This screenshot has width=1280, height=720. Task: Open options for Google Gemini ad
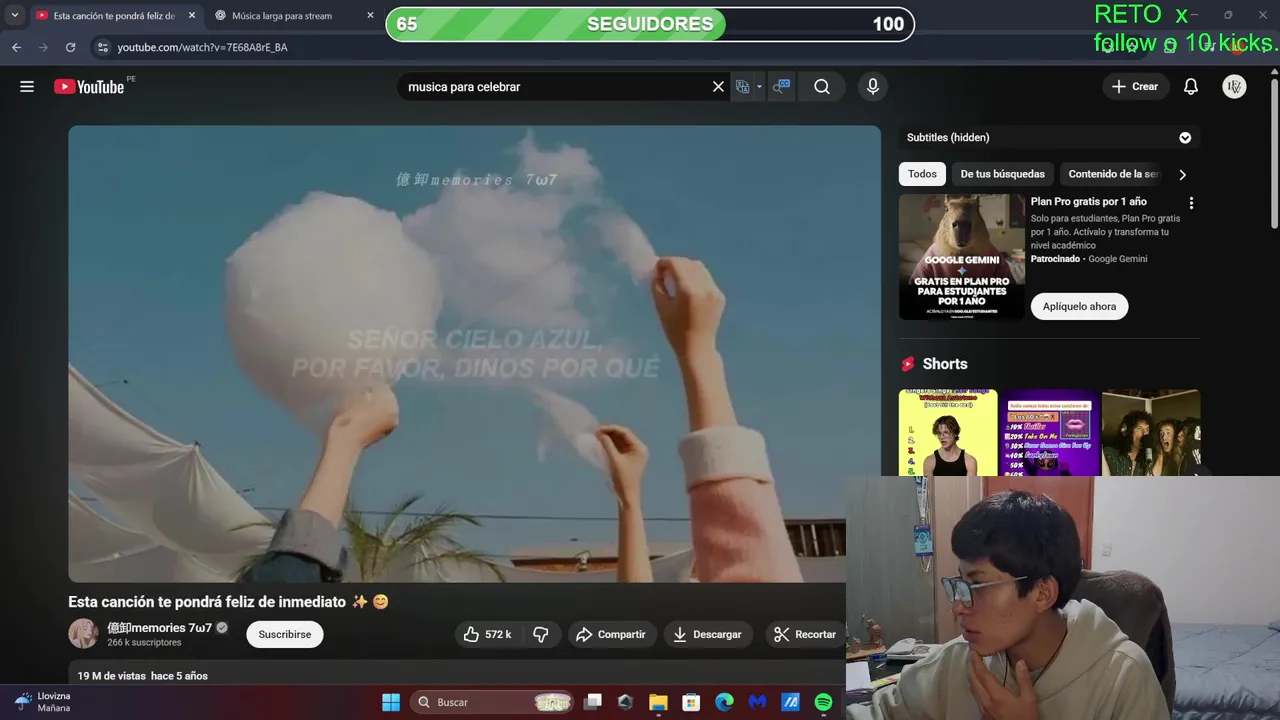(x=1191, y=203)
